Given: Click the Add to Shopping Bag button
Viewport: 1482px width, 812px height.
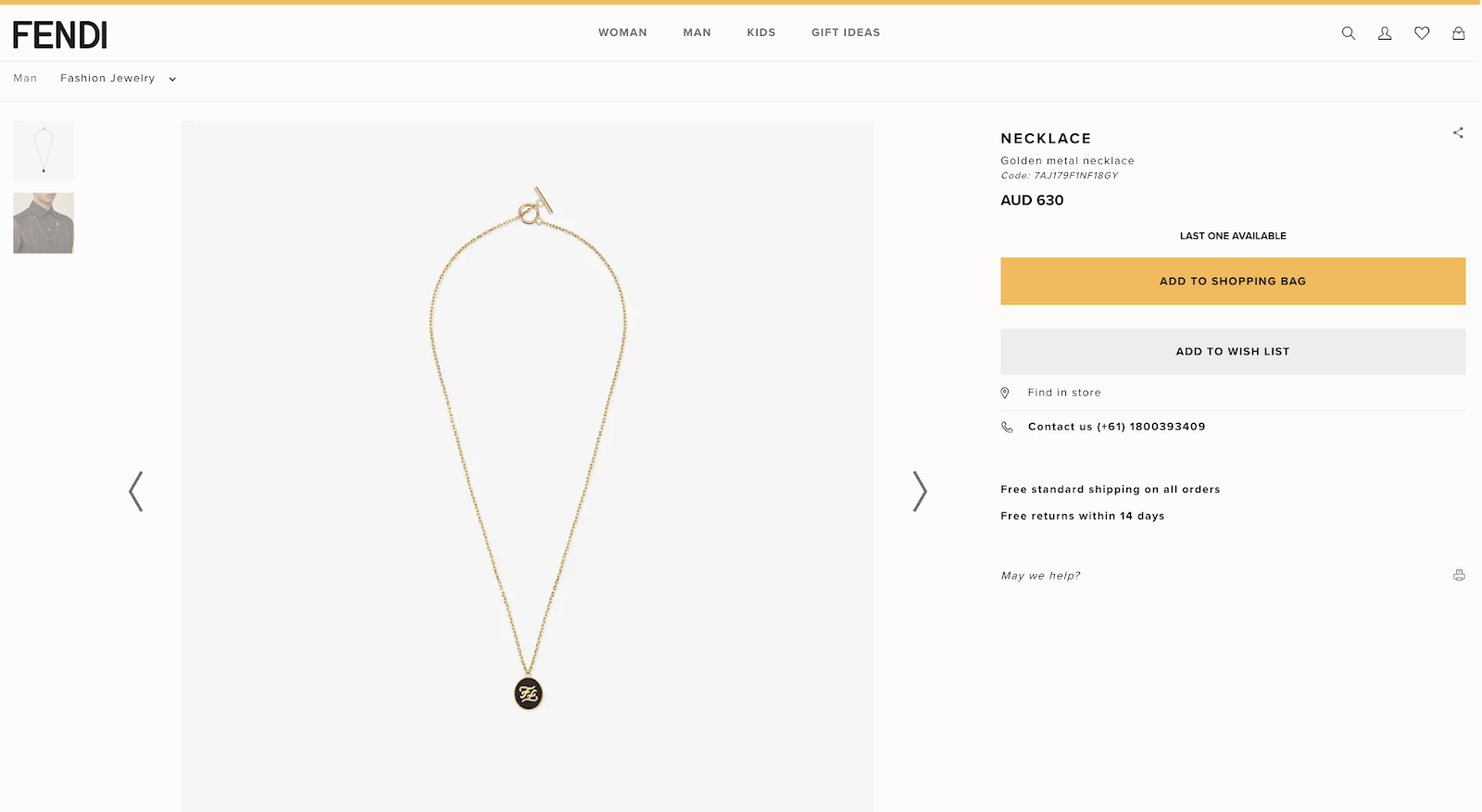Looking at the screenshot, I should [1233, 281].
